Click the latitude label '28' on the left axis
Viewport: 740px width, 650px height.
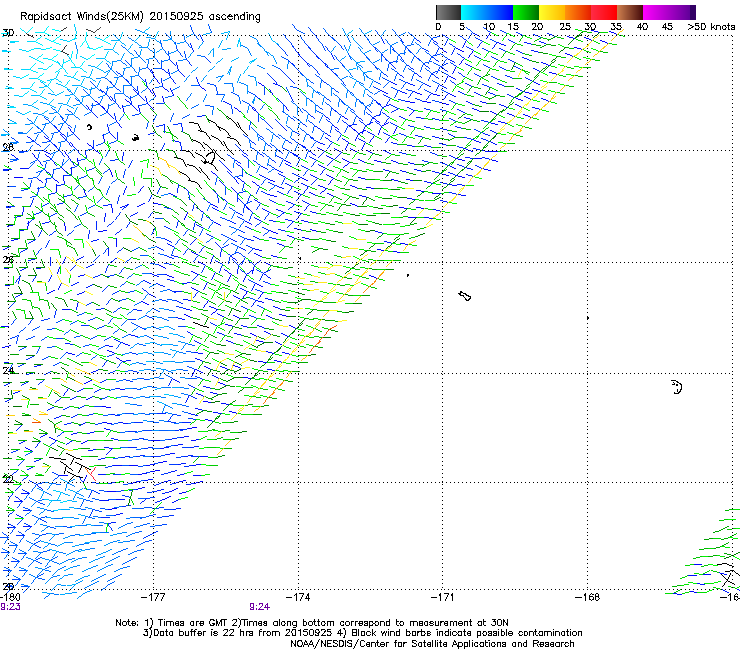[8, 147]
